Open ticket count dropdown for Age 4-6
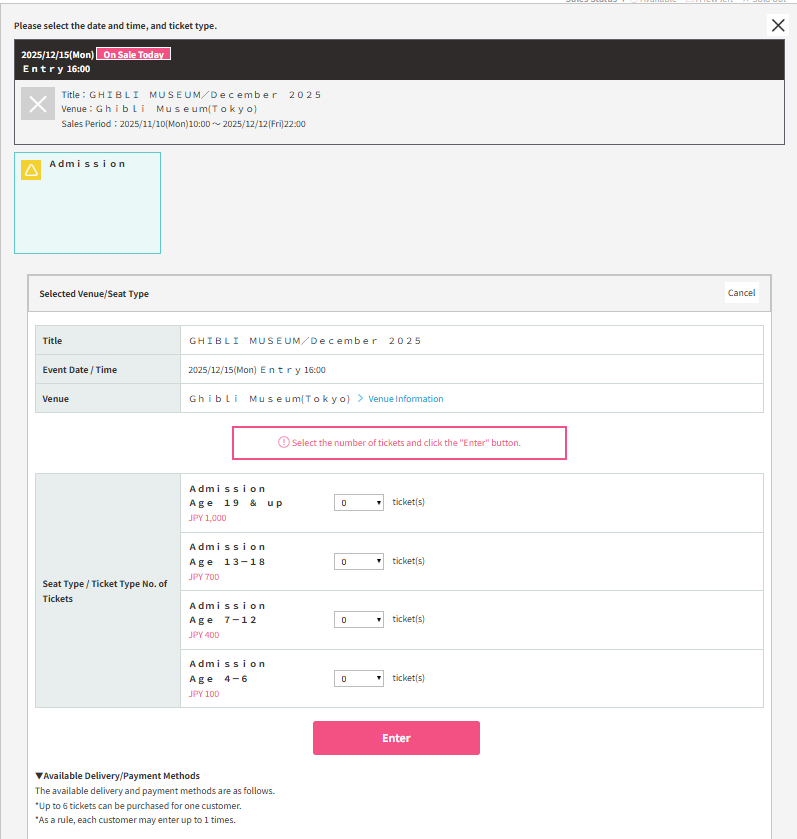 (359, 678)
